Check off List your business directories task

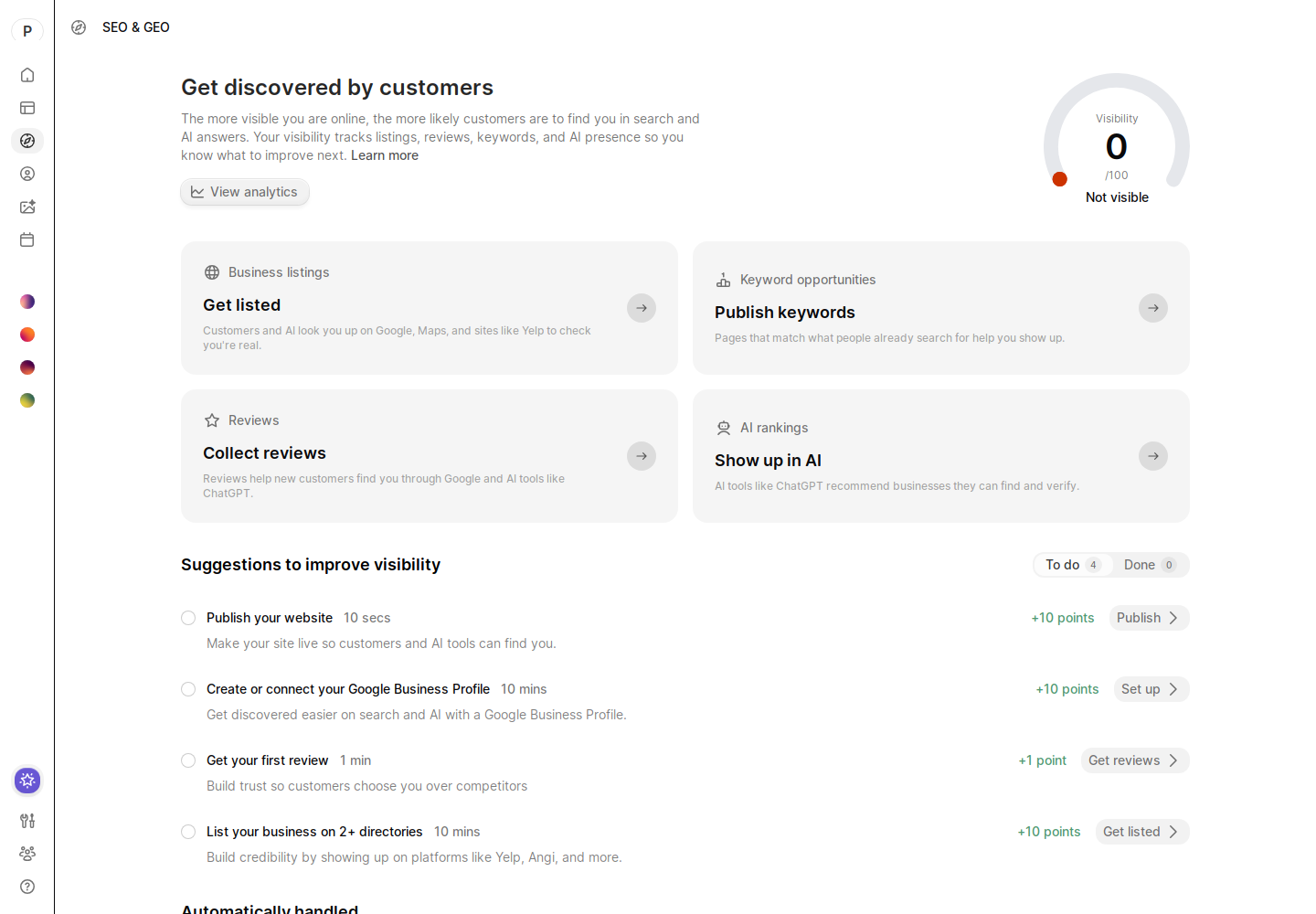point(188,832)
